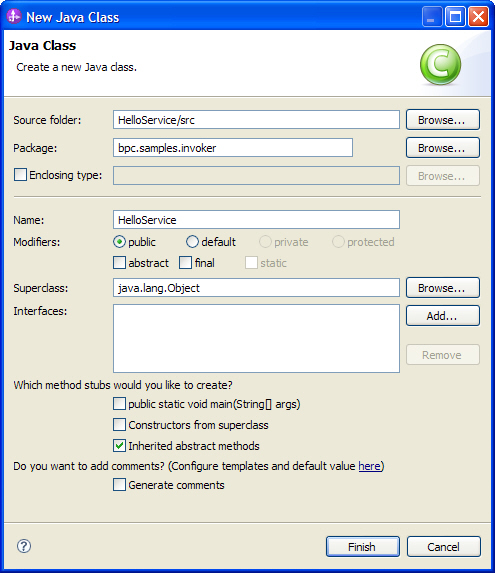Click the help question mark icon
The height and width of the screenshot is (573, 495).
(x=24, y=546)
